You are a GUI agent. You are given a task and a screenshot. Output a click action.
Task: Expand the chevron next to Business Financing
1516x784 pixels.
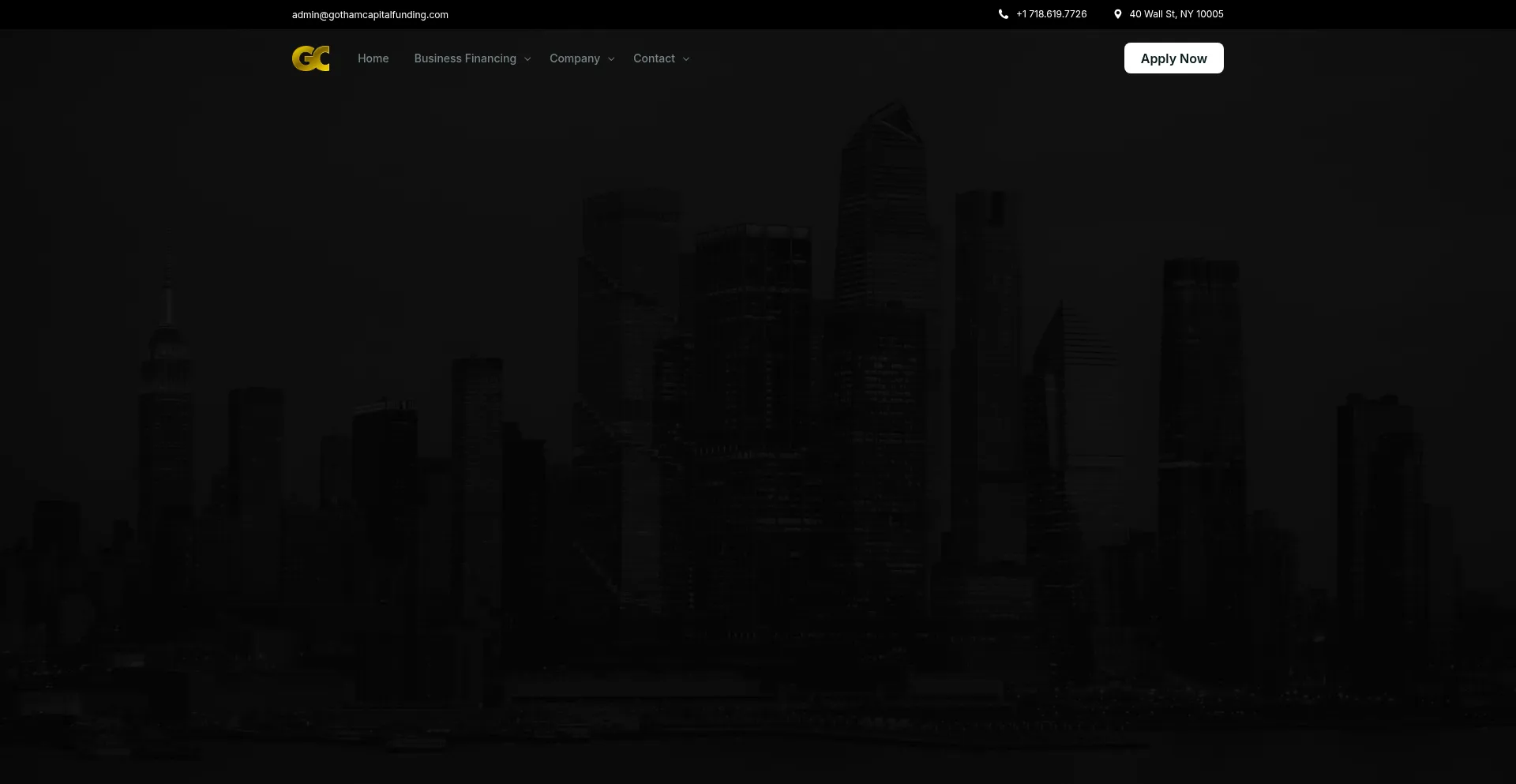[x=527, y=59]
